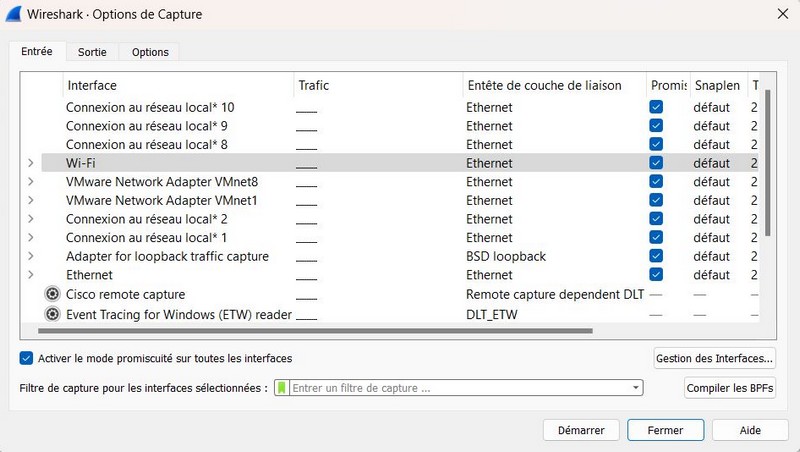Switch to the Sortie tab
The image size is (800, 452).
92,52
